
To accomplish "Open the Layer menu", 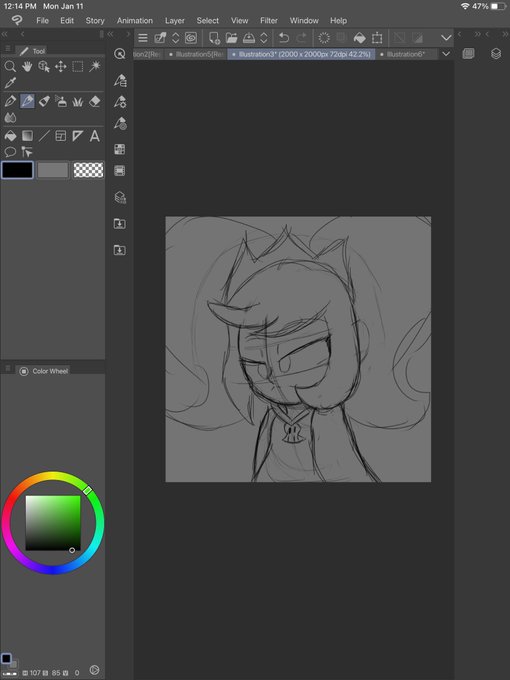I will tap(175, 20).
